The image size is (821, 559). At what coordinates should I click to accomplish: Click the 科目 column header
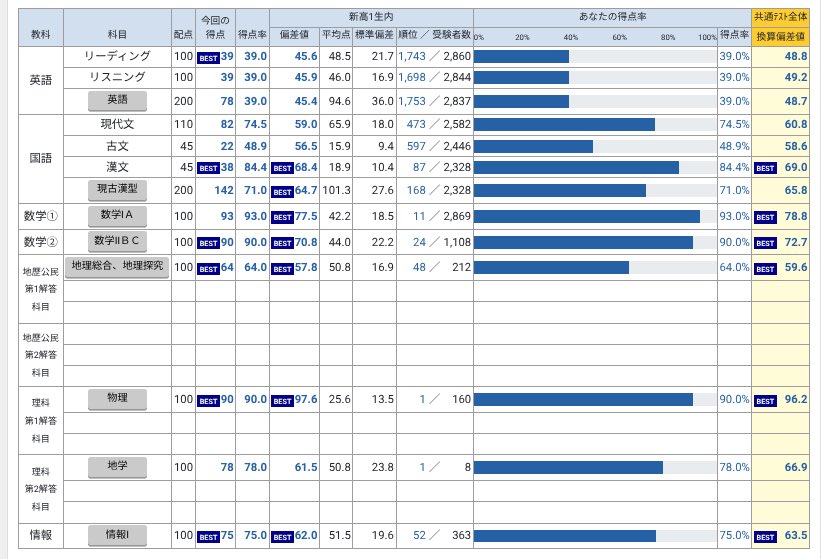(x=117, y=27)
